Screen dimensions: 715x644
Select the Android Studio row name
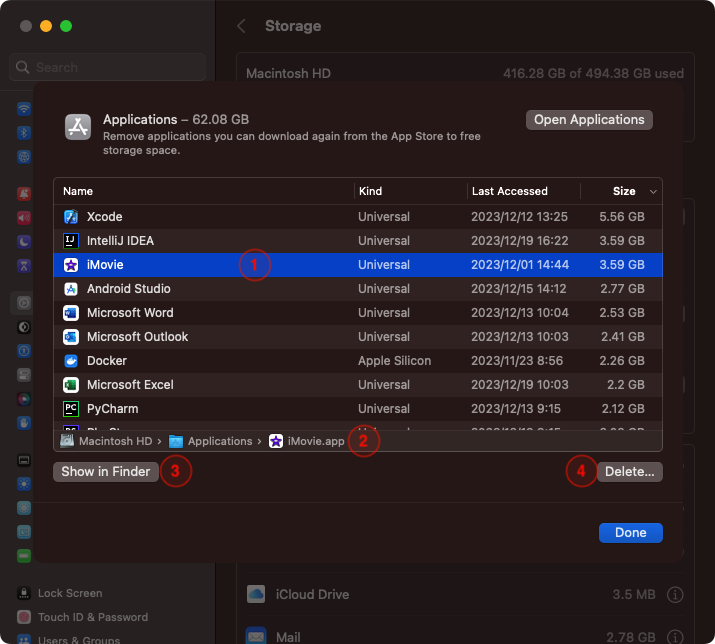[129, 289]
